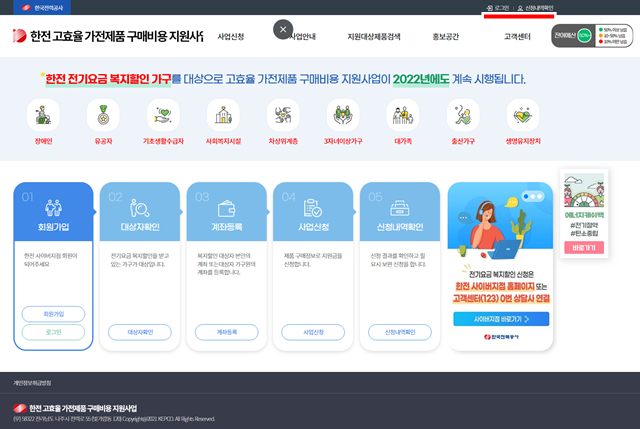Click the green text 2022년에도
The width and height of the screenshot is (640, 429).
tap(421, 79)
